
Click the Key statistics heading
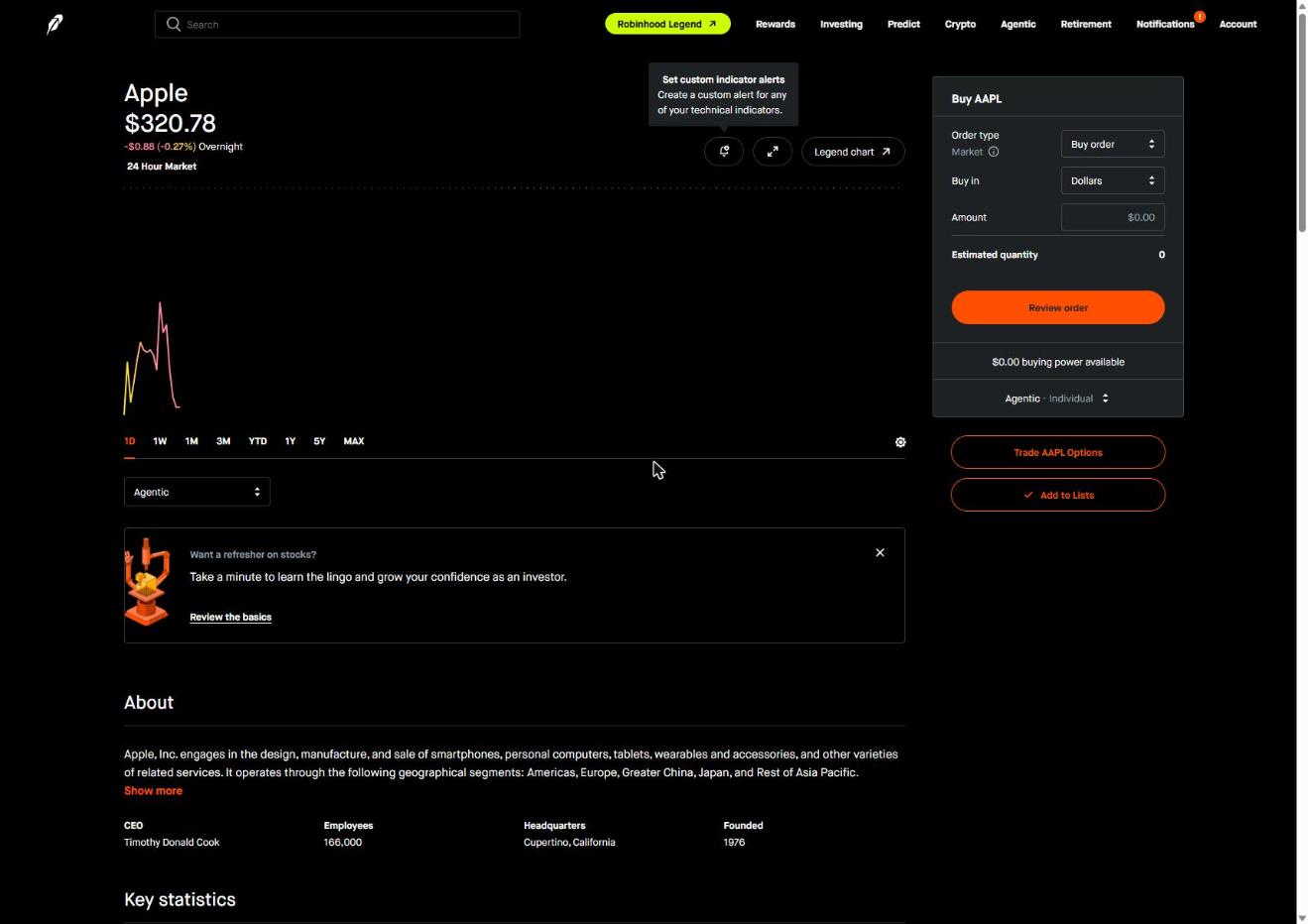click(x=179, y=899)
